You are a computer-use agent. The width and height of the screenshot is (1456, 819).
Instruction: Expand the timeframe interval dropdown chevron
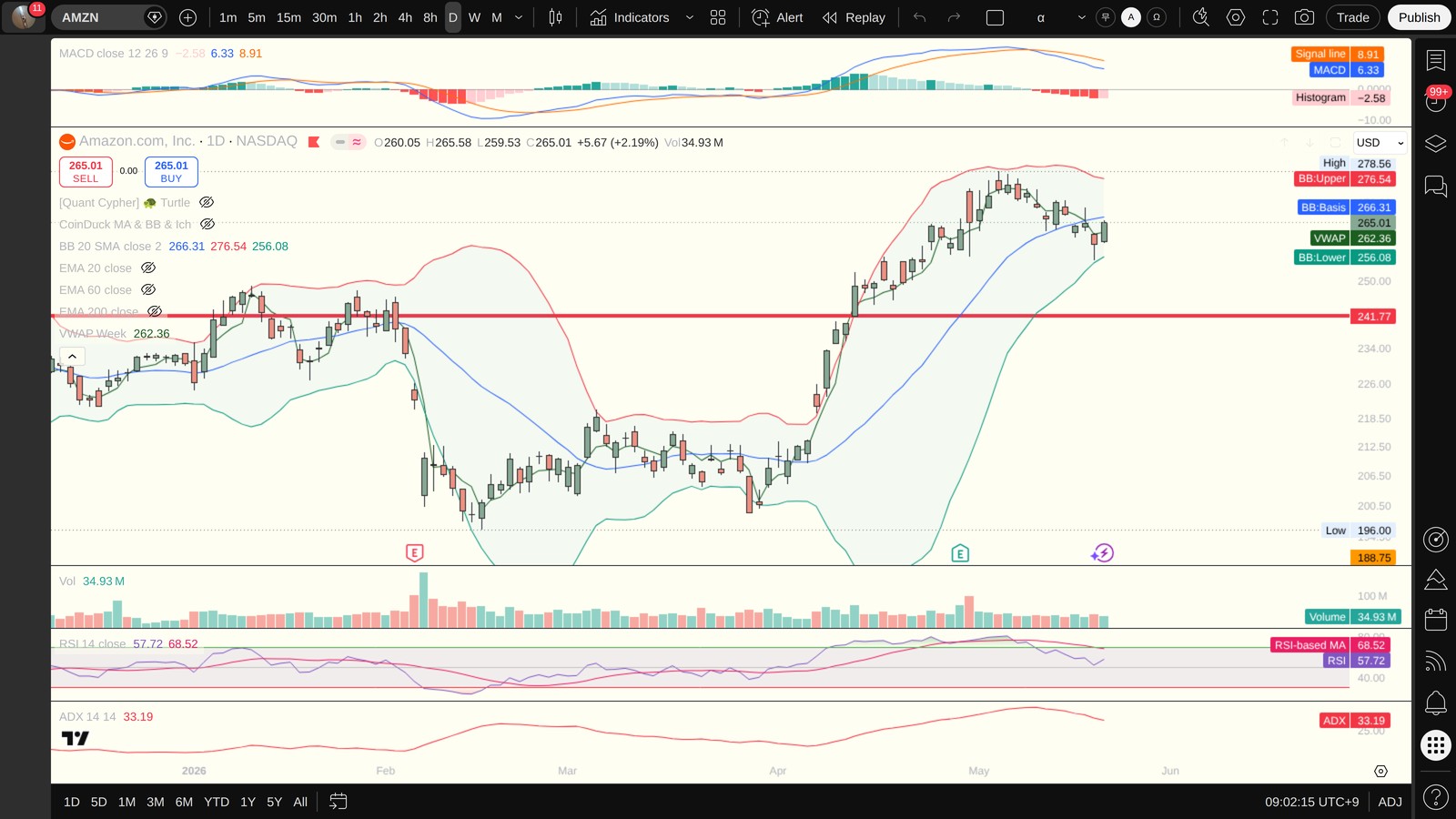pyautogui.click(x=519, y=17)
